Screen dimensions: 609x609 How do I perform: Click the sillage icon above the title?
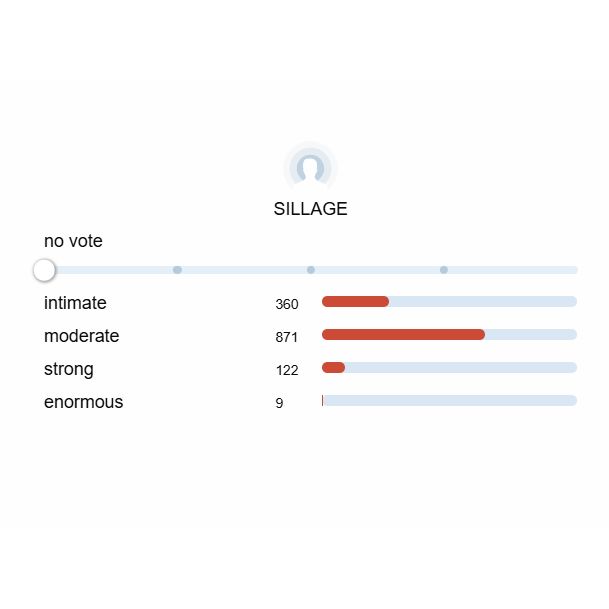[x=310, y=167]
